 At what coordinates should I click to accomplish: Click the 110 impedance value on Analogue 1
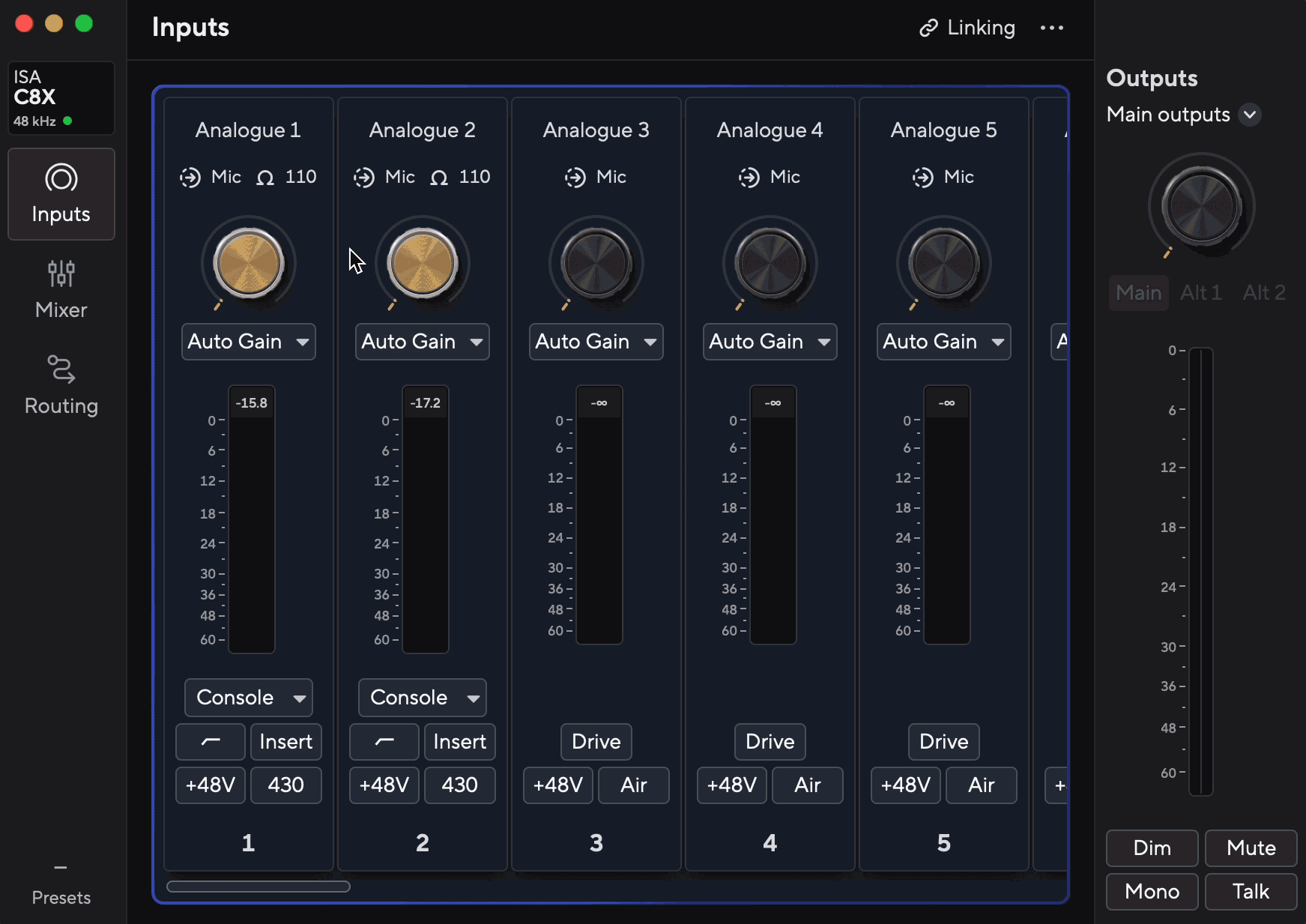tap(301, 177)
